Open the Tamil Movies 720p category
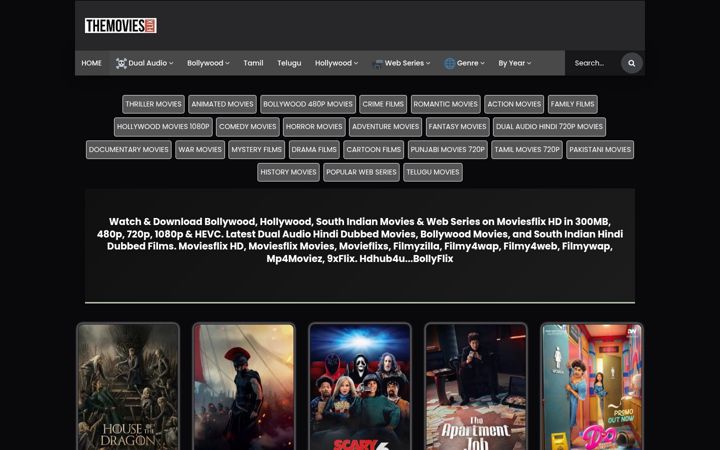Image resolution: width=720 pixels, height=450 pixels. [x=527, y=150]
